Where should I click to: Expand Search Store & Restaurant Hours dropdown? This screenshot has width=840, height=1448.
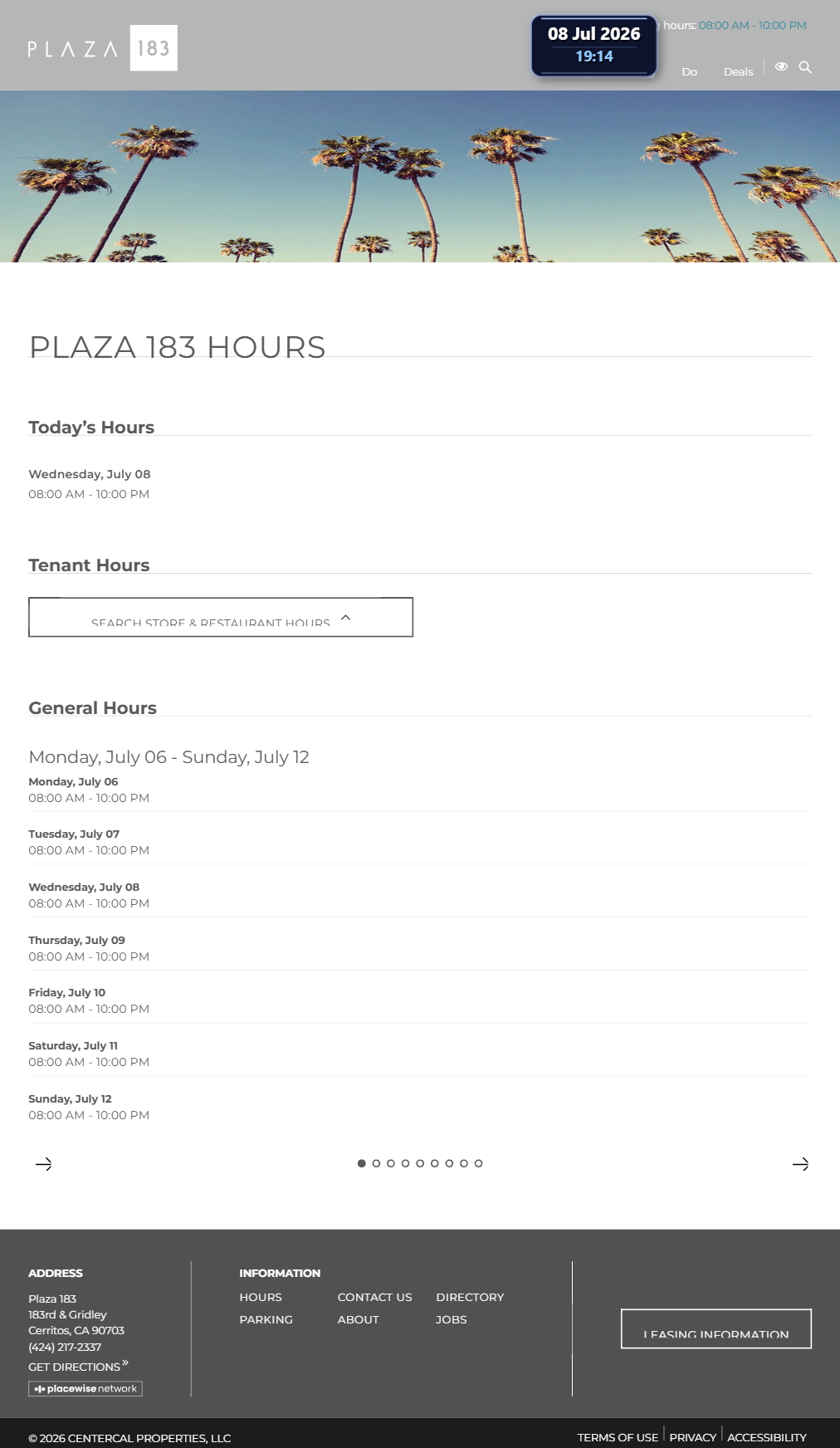(221, 617)
